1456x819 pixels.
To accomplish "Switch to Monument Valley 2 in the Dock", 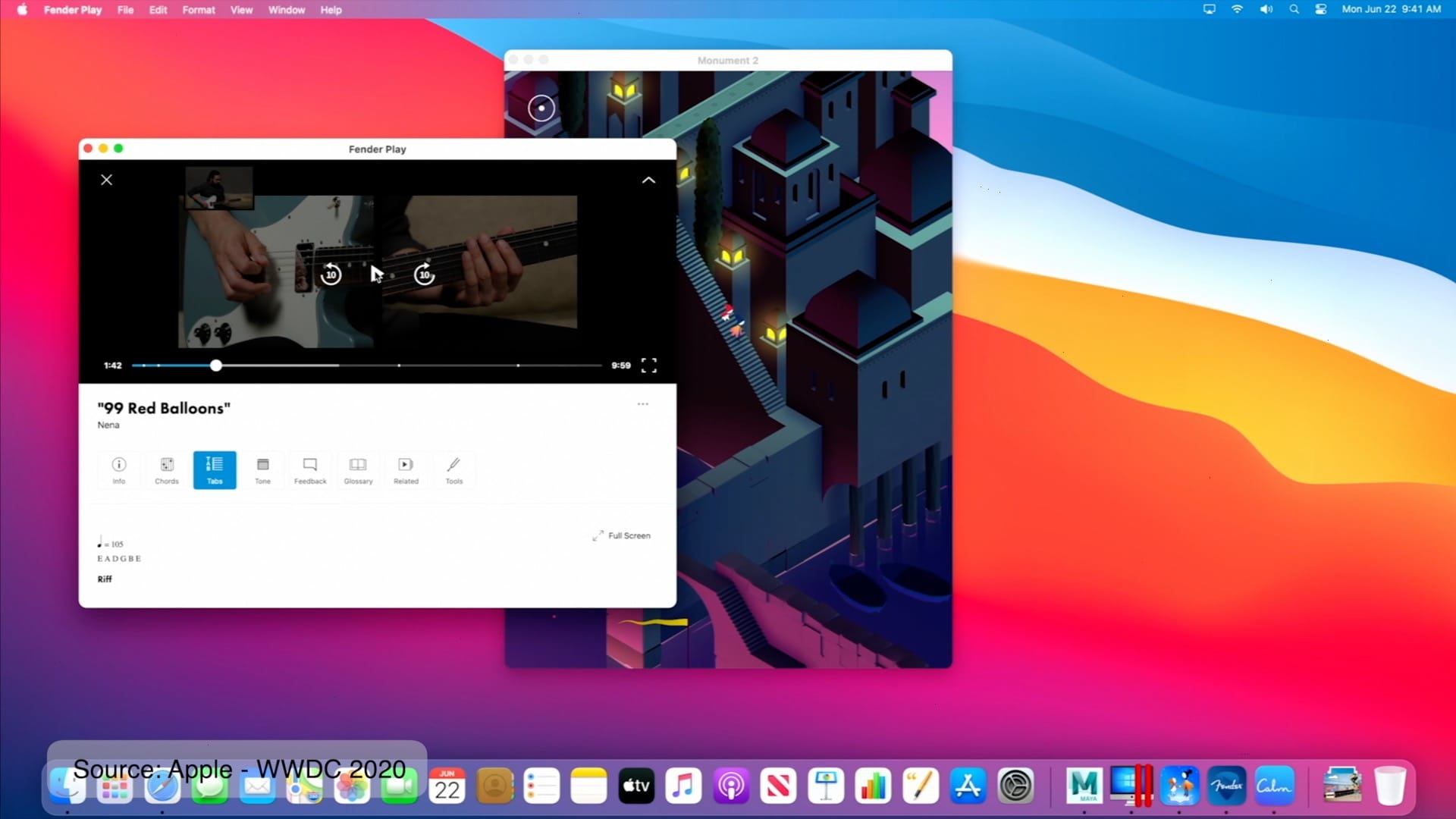I will tap(1179, 786).
